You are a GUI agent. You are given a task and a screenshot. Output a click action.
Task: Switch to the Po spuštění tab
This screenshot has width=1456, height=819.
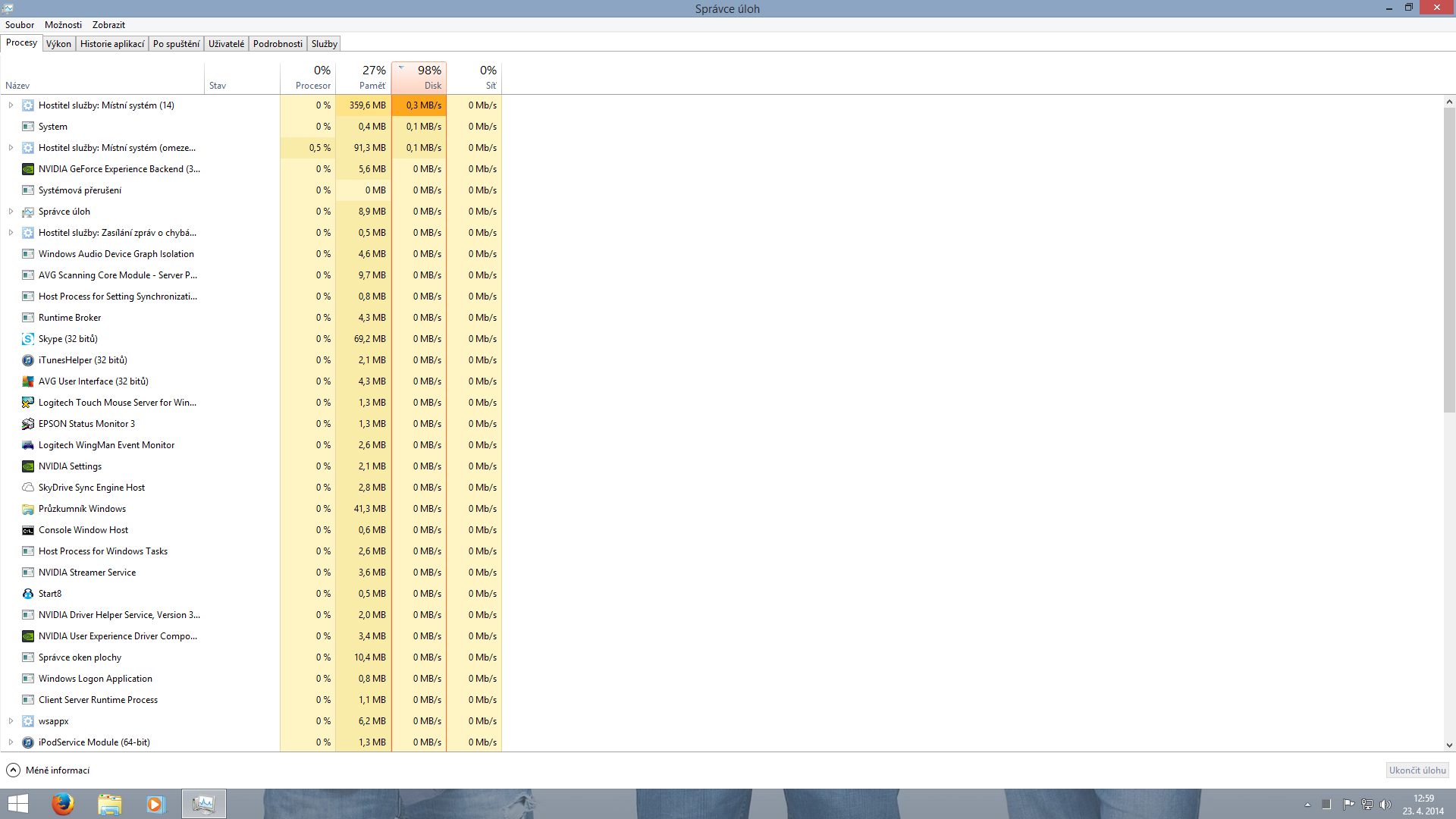176,44
